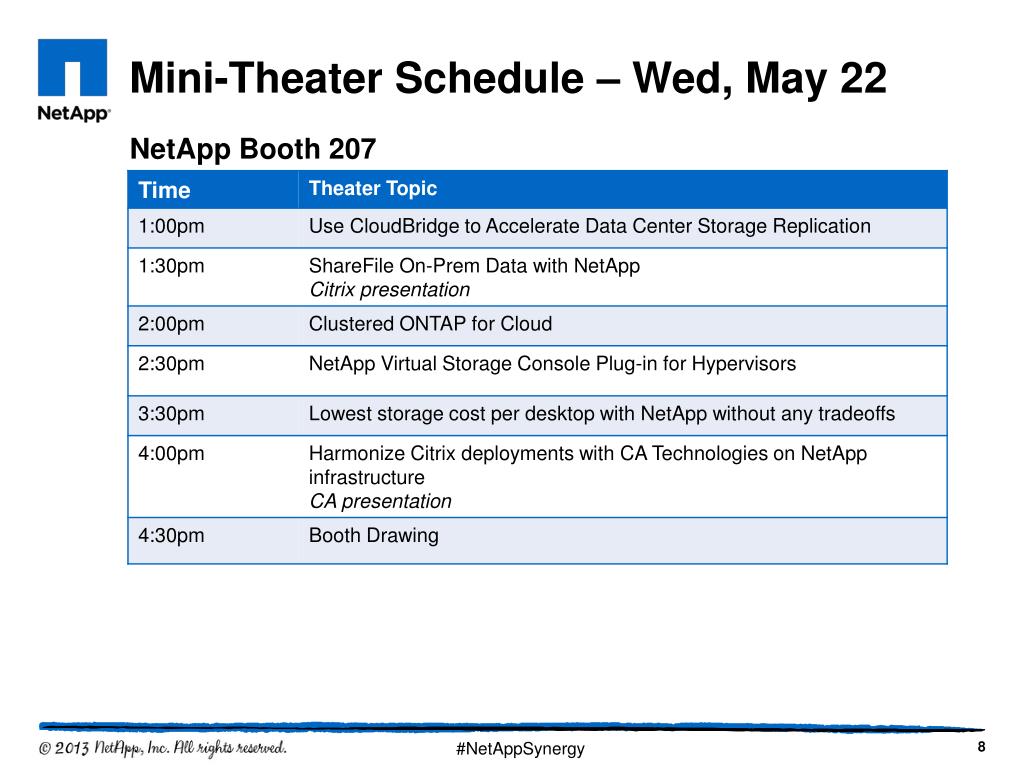Click 'Clustered ONTAP for Cloud' topic
The image size is (1024, 768).
click(430, 324)
